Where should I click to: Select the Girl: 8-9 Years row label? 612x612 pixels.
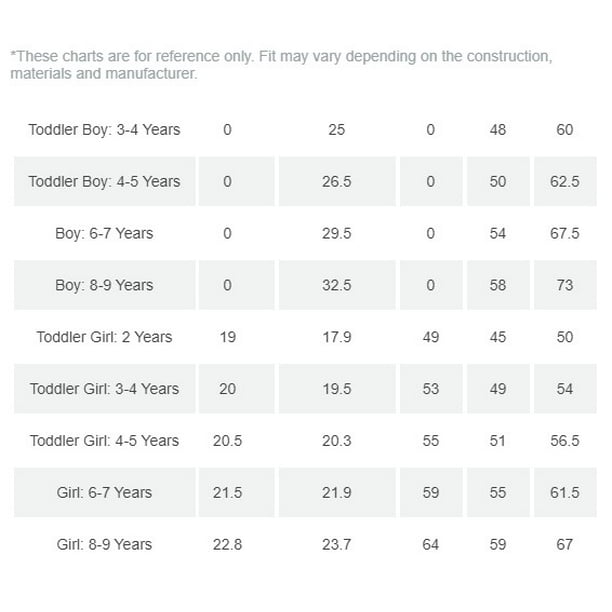(x=104, y=544)
